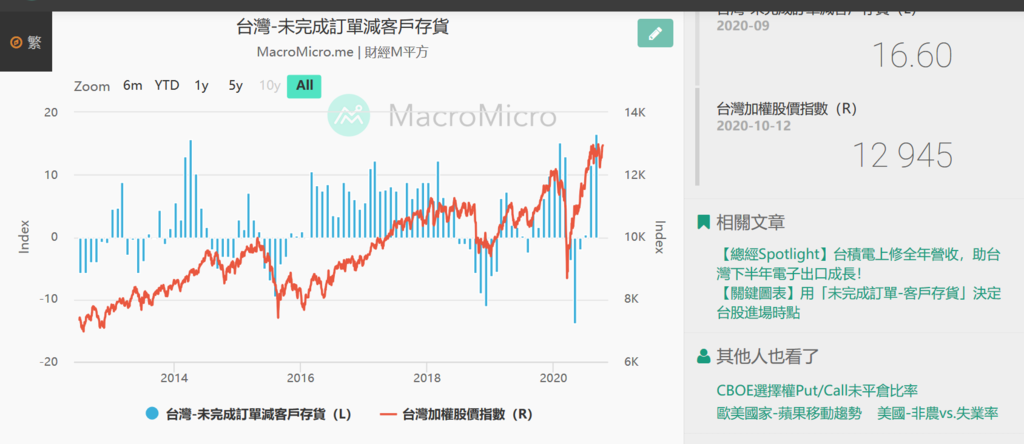Open the 關鍵圖表 未完成訂單-客戶存貨 article link
Viewport: 1024px width, 444px height.
pyautogui.click(x=858, y=304)
